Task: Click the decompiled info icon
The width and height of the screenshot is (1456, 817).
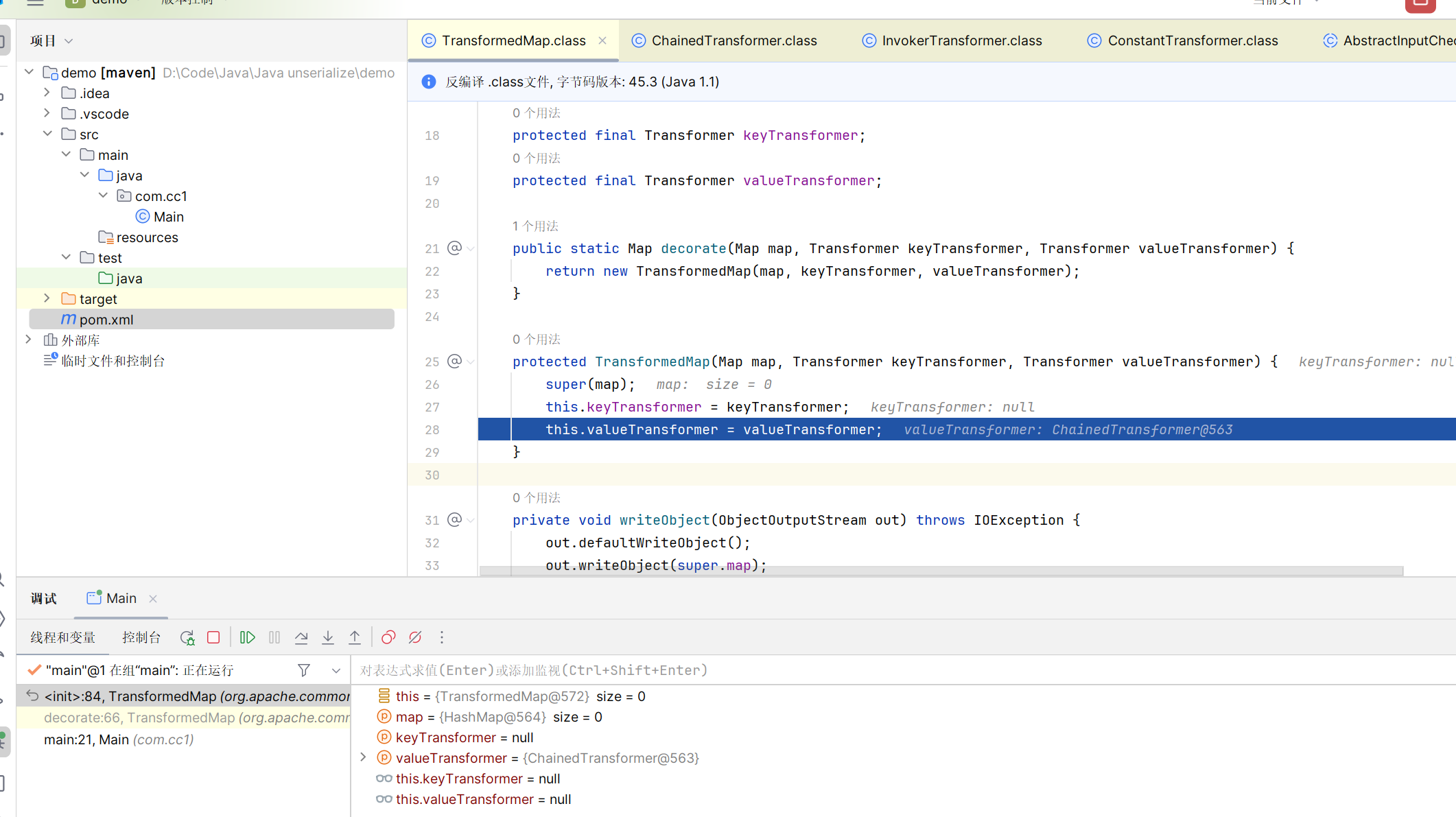Action: (x=429, y=82)
